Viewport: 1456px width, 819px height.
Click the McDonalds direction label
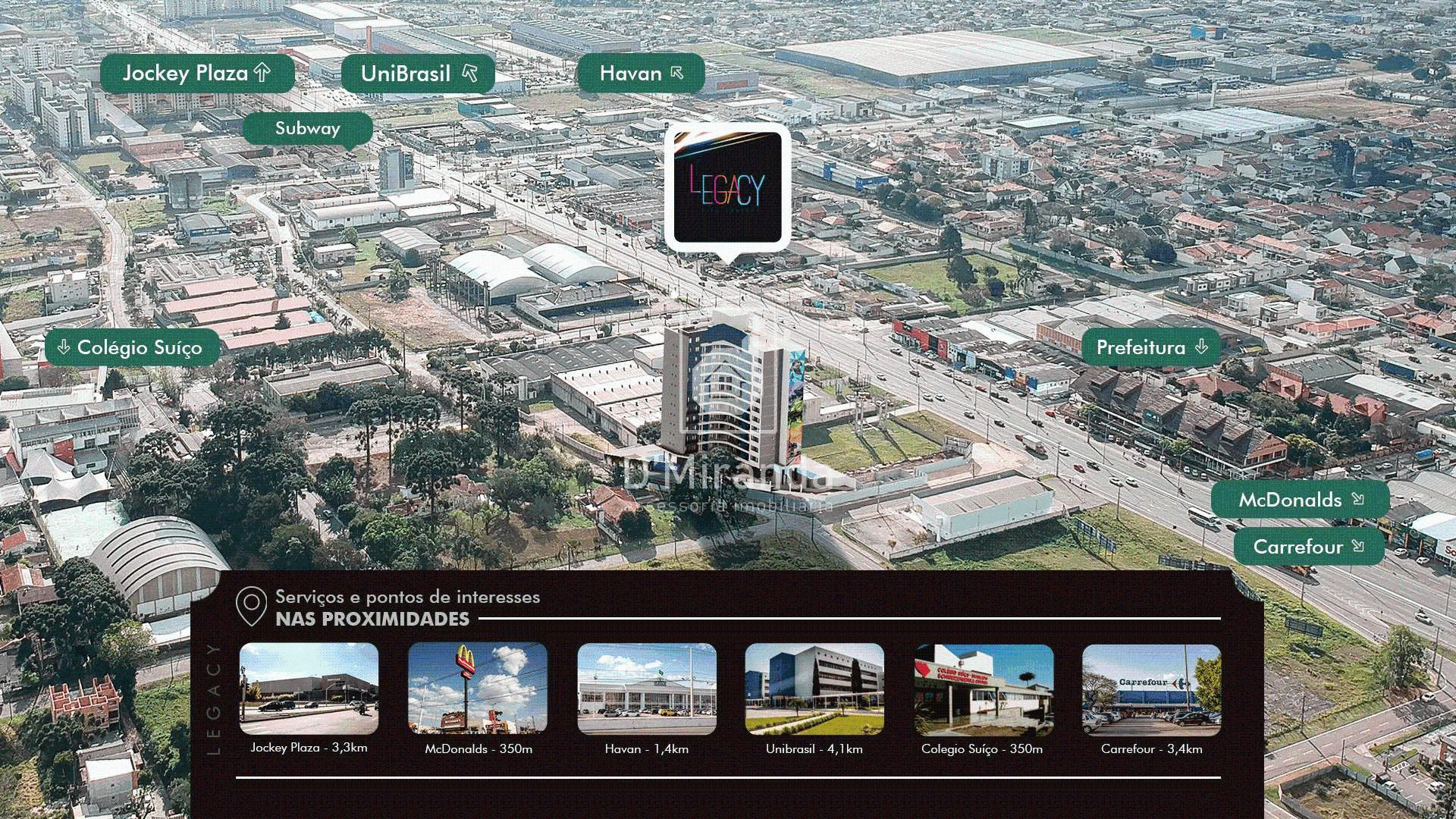[1300, 500]
